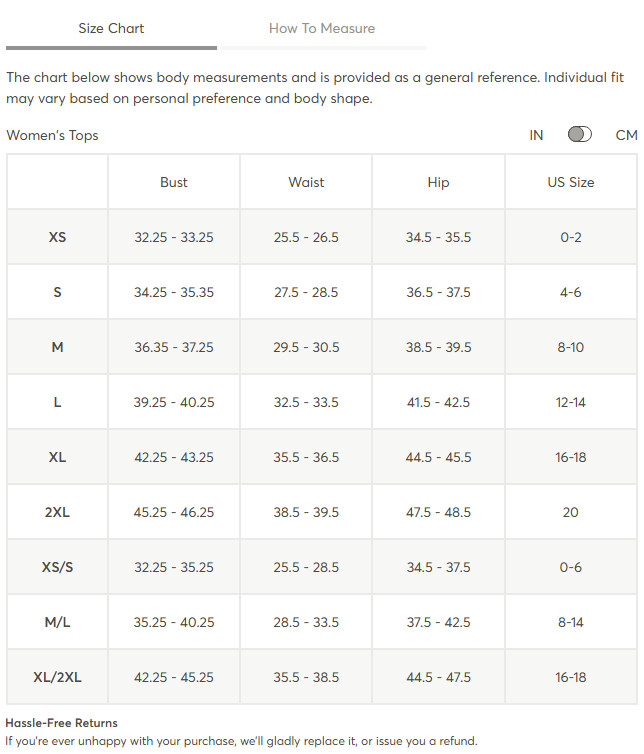Click the Women's Tops chart title
This screenshot has height=754, width=644.
coord(52,135)
